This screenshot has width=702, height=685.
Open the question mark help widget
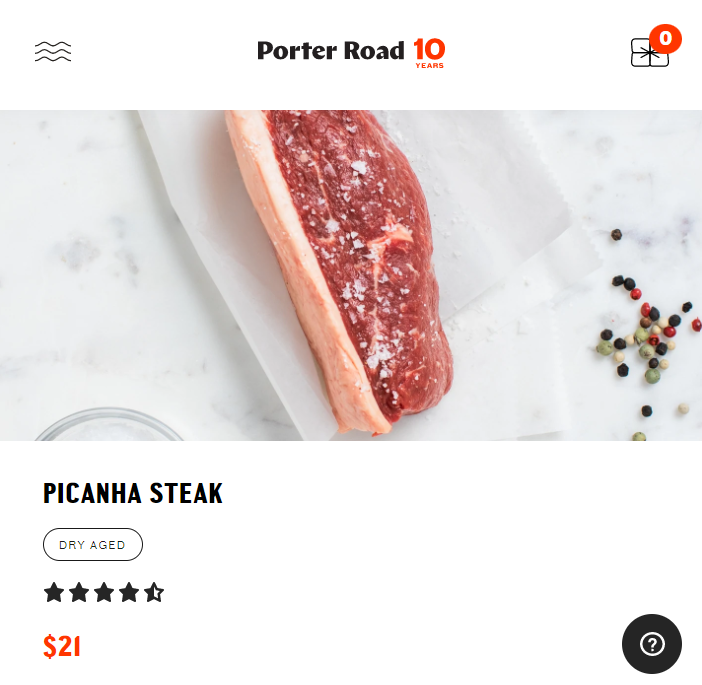[x=652, y=644]
